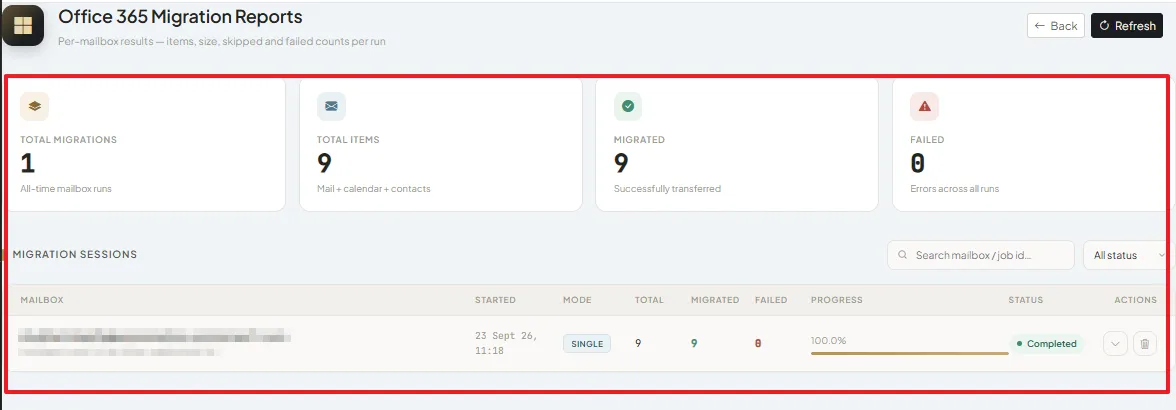Click the app logo icon beside the title
The height and width of the screenshot is (410, 1176).
click(23, 25)
